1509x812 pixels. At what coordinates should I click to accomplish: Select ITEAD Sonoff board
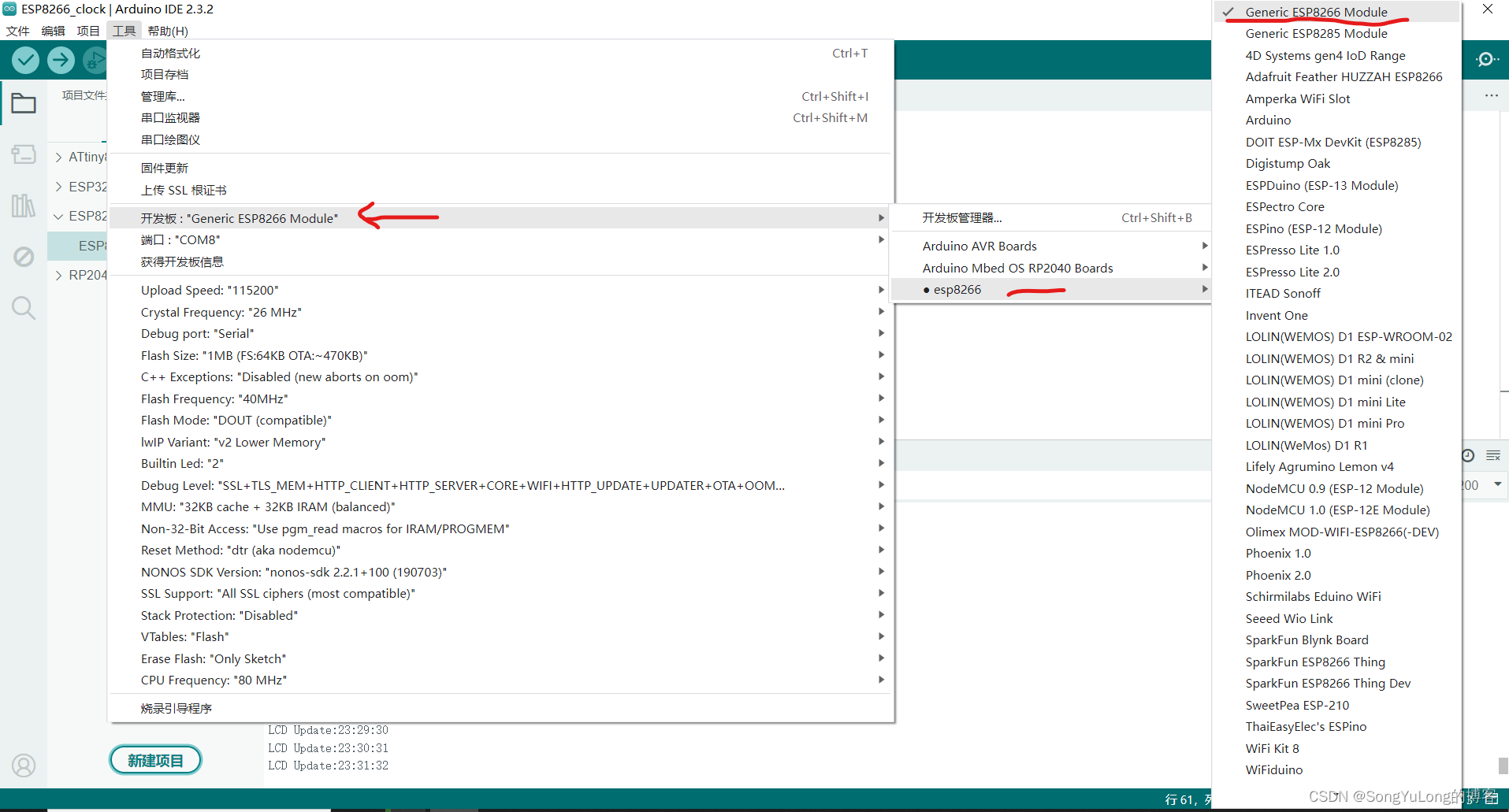(1336, 294)
